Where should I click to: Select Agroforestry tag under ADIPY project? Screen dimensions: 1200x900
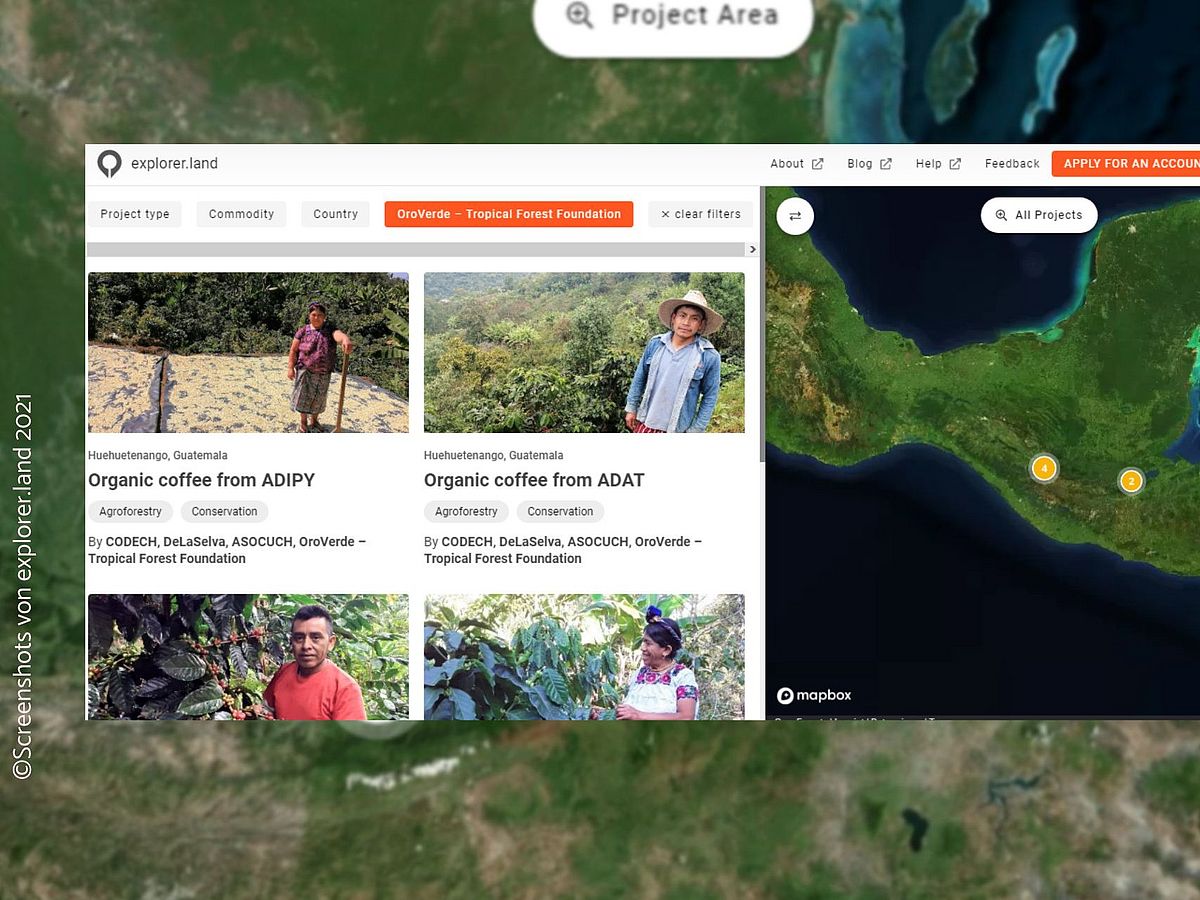[x=130, y=511]
